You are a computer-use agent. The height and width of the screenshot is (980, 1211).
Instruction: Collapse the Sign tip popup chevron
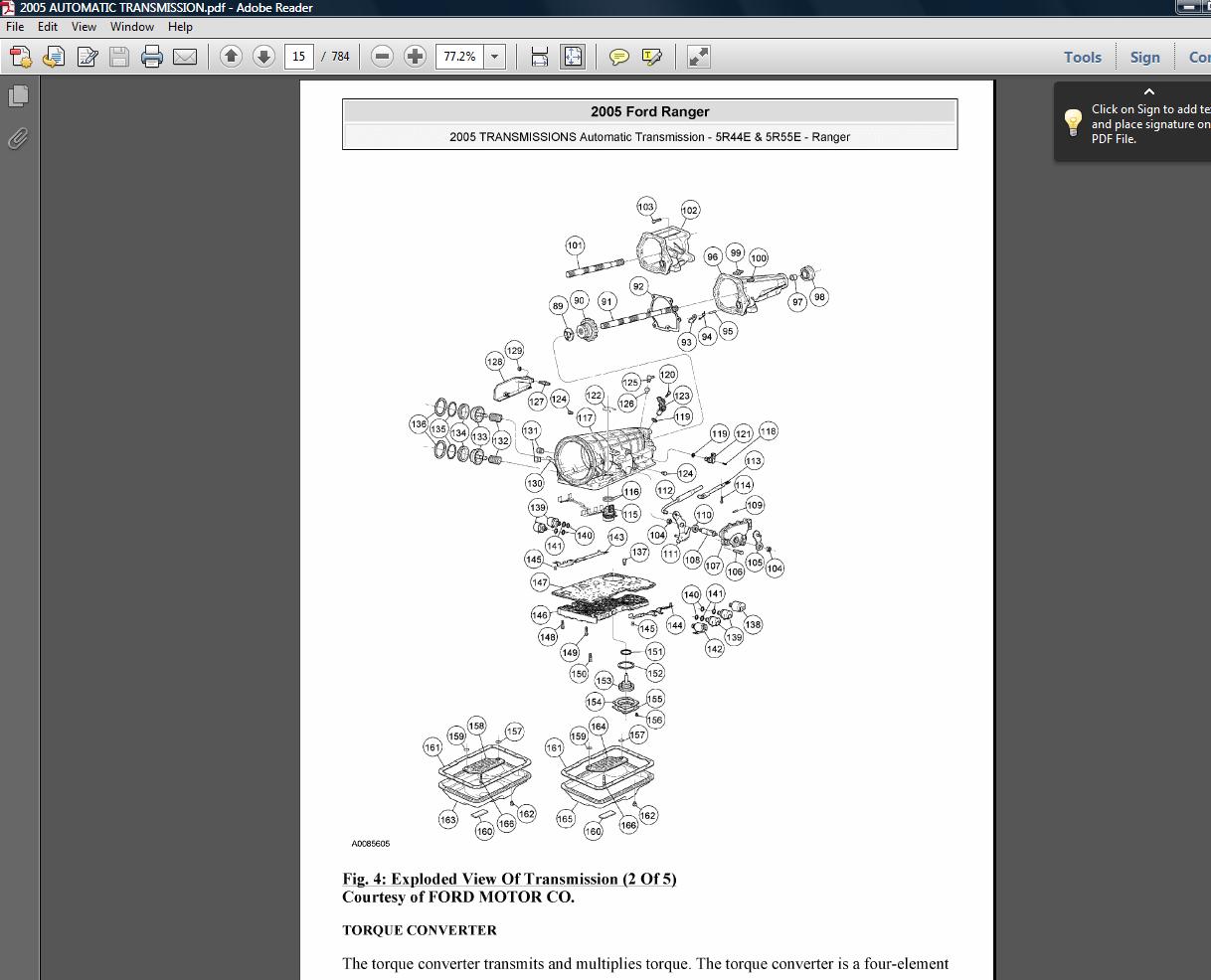tap(1149, 91)
